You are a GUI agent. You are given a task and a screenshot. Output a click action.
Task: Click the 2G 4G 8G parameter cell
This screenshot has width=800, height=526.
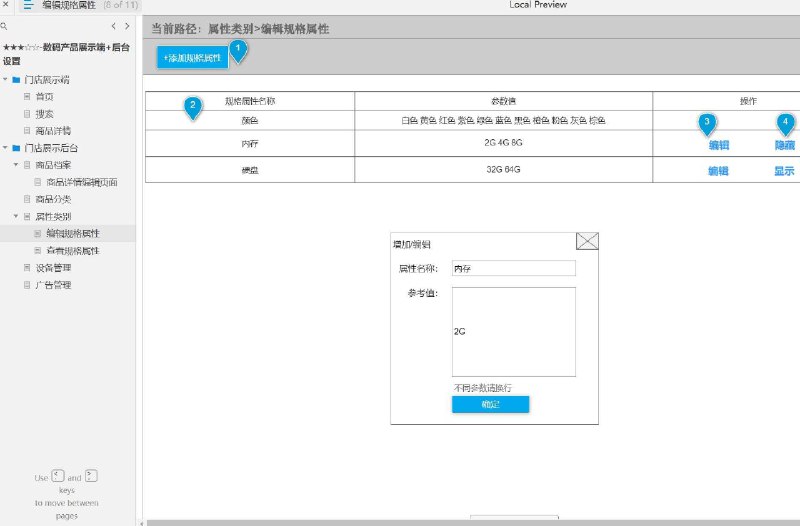click(504, 143)
